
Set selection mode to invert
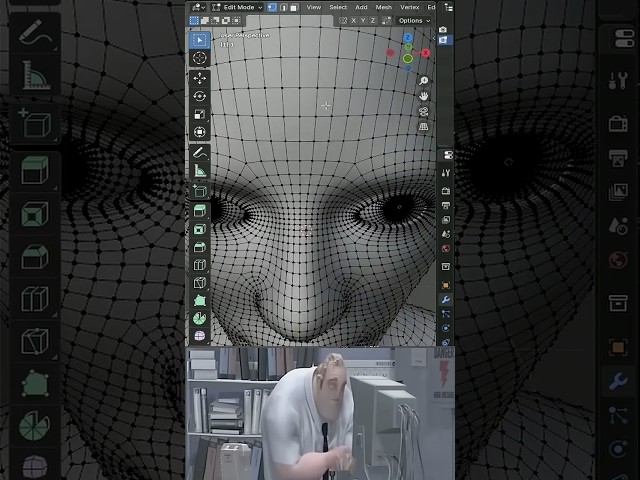pos(226,20)
